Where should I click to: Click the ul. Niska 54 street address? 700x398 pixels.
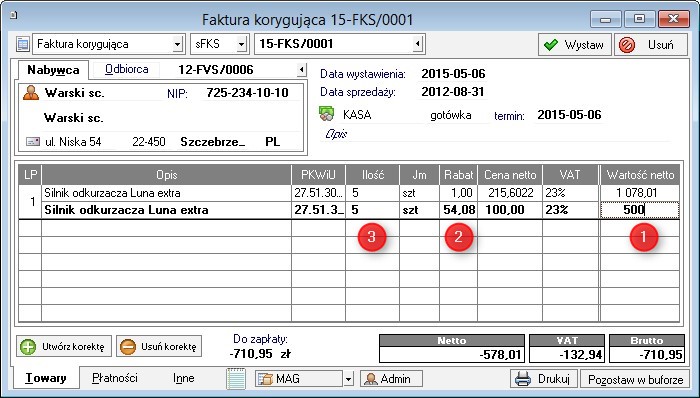[73, 142]
